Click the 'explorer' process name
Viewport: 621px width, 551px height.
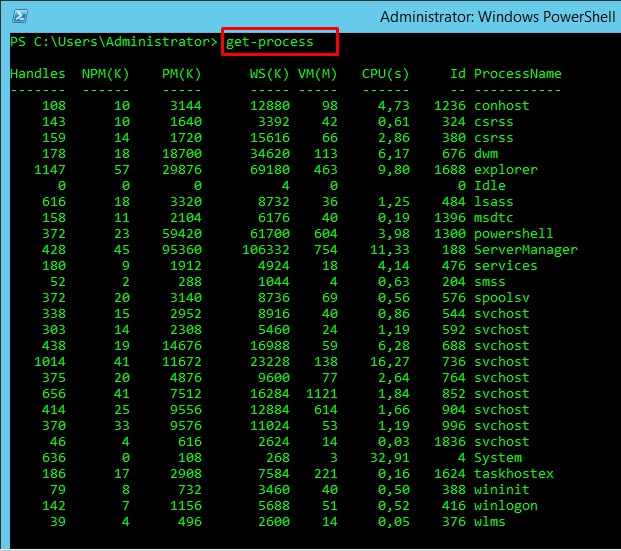pos(505,170)
